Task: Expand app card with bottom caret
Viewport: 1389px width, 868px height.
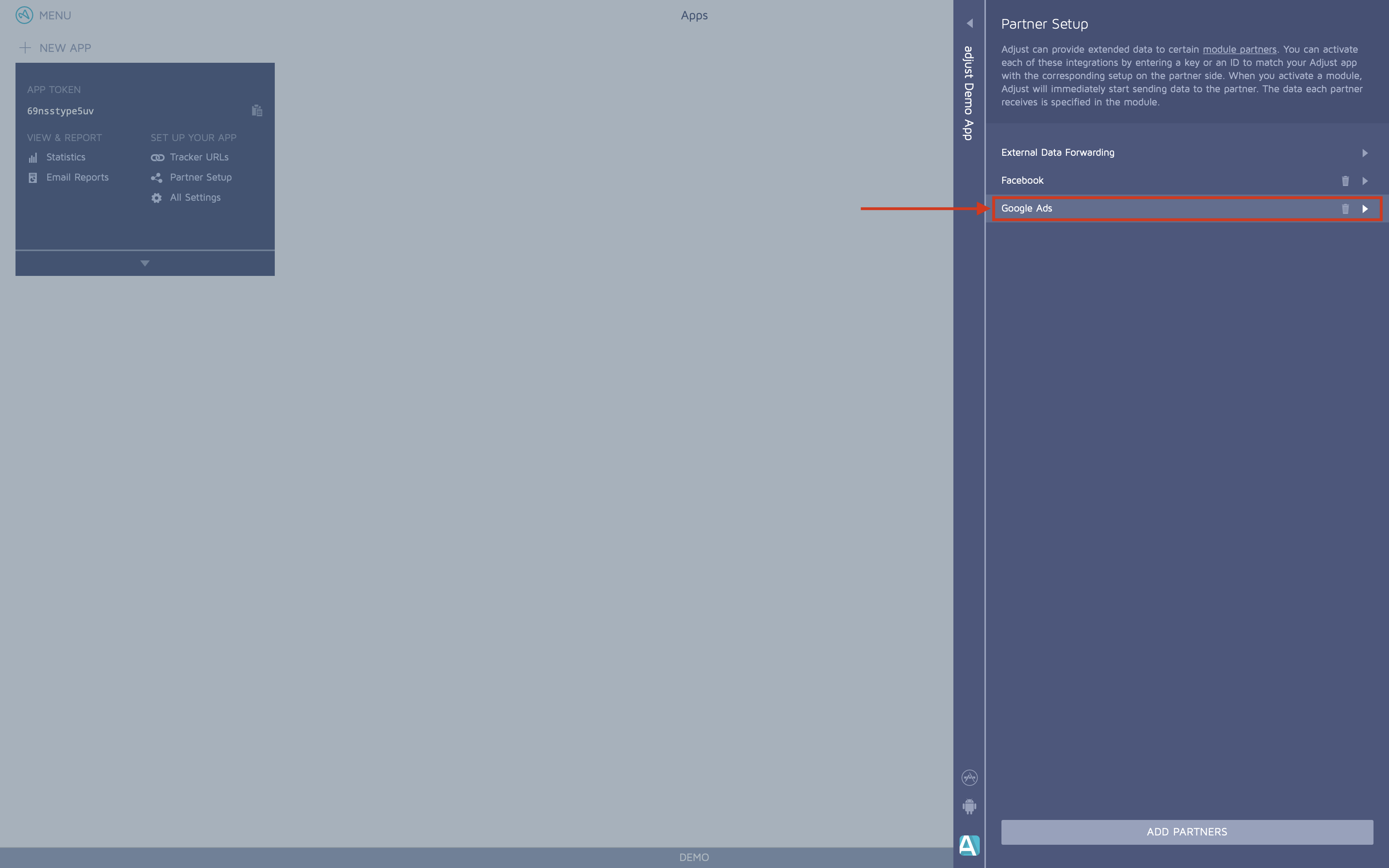Action: click(x=145, y=263)
